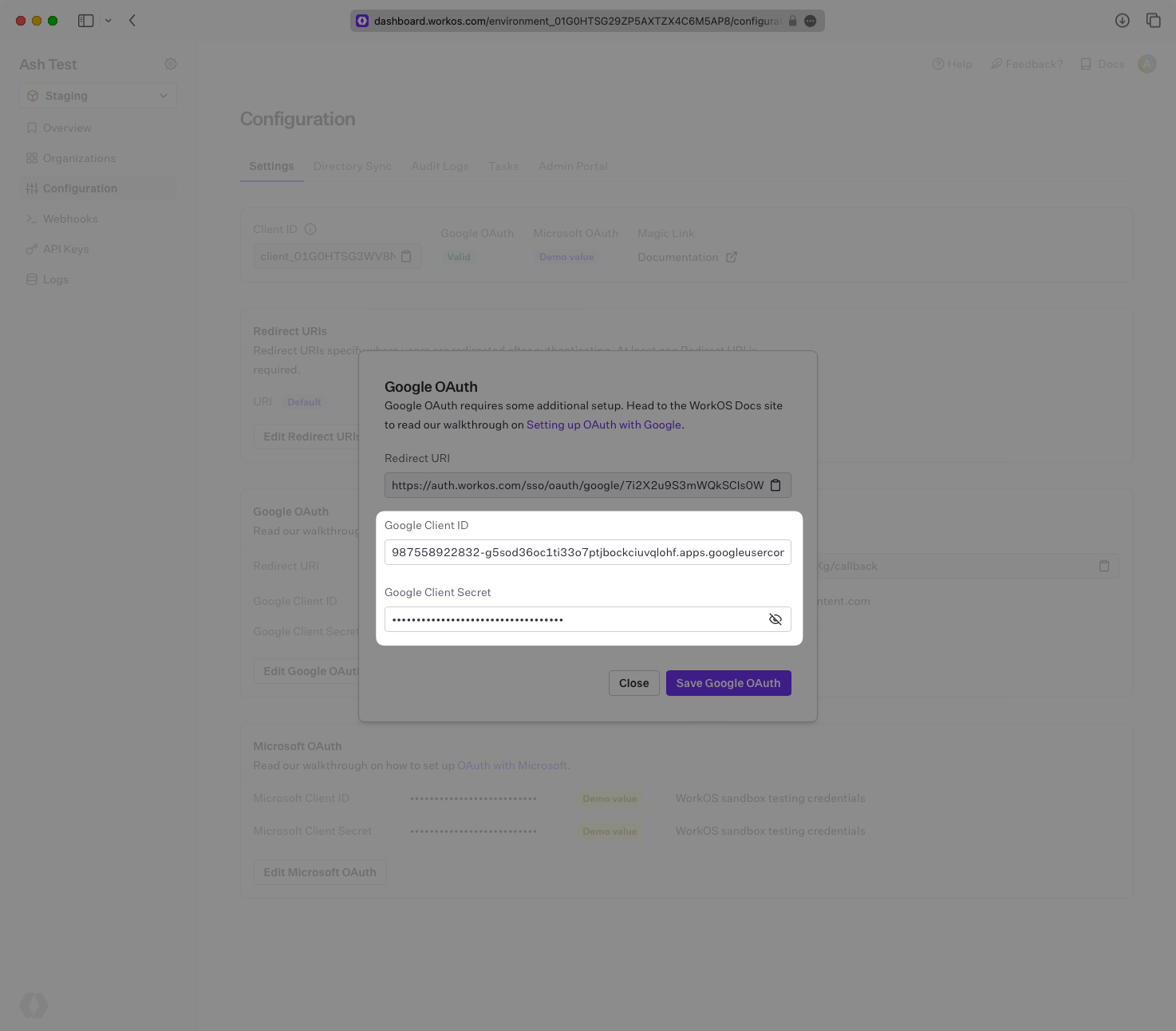This screenshot has height=1031, width=1176.
Task: Expand the Staging environment selector
Action: 97,95
